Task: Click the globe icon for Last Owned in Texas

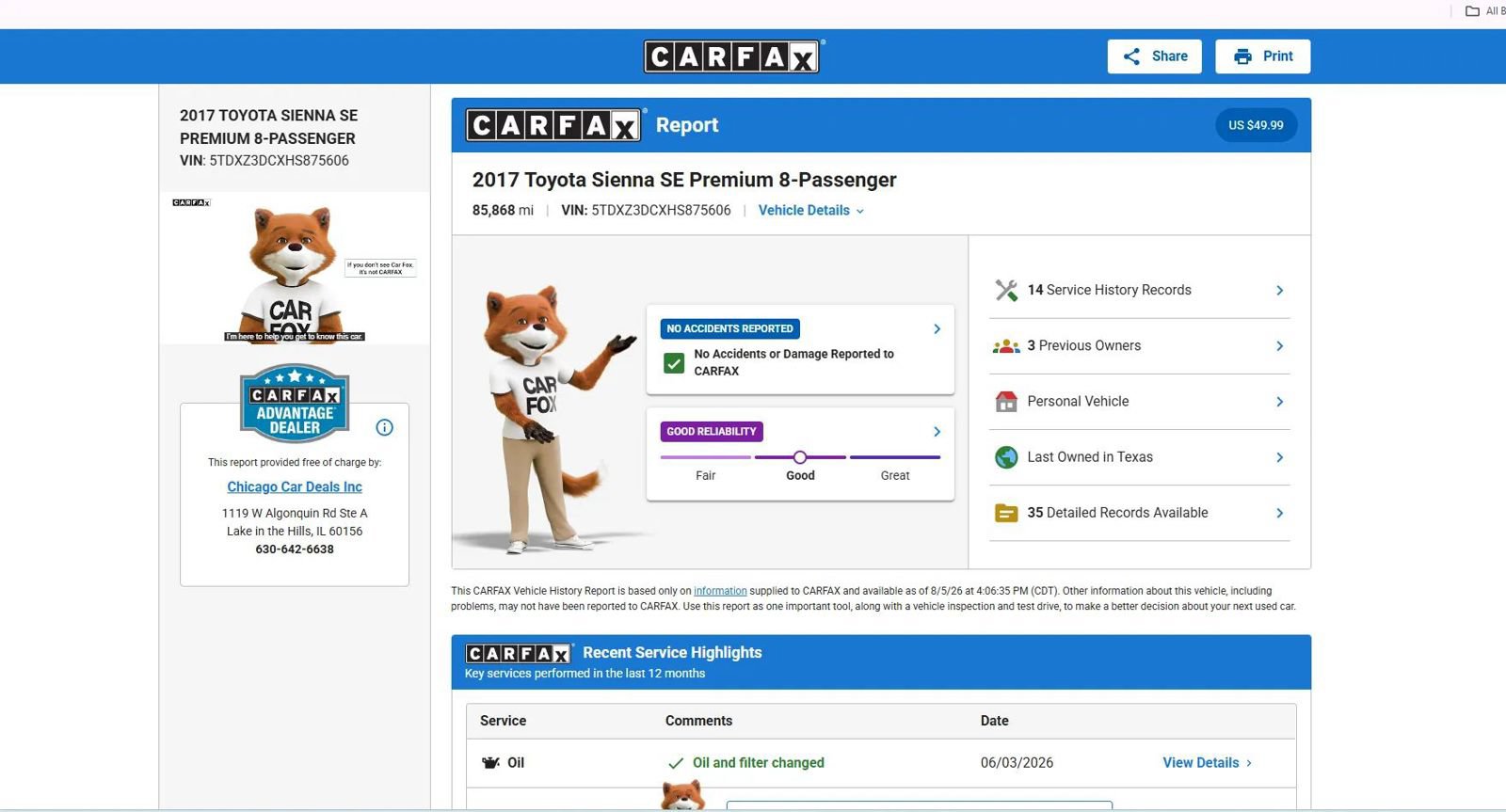Action: [x=1006, y=457]
